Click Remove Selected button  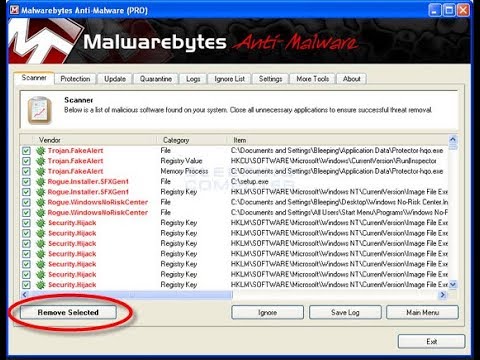point(68,312)
